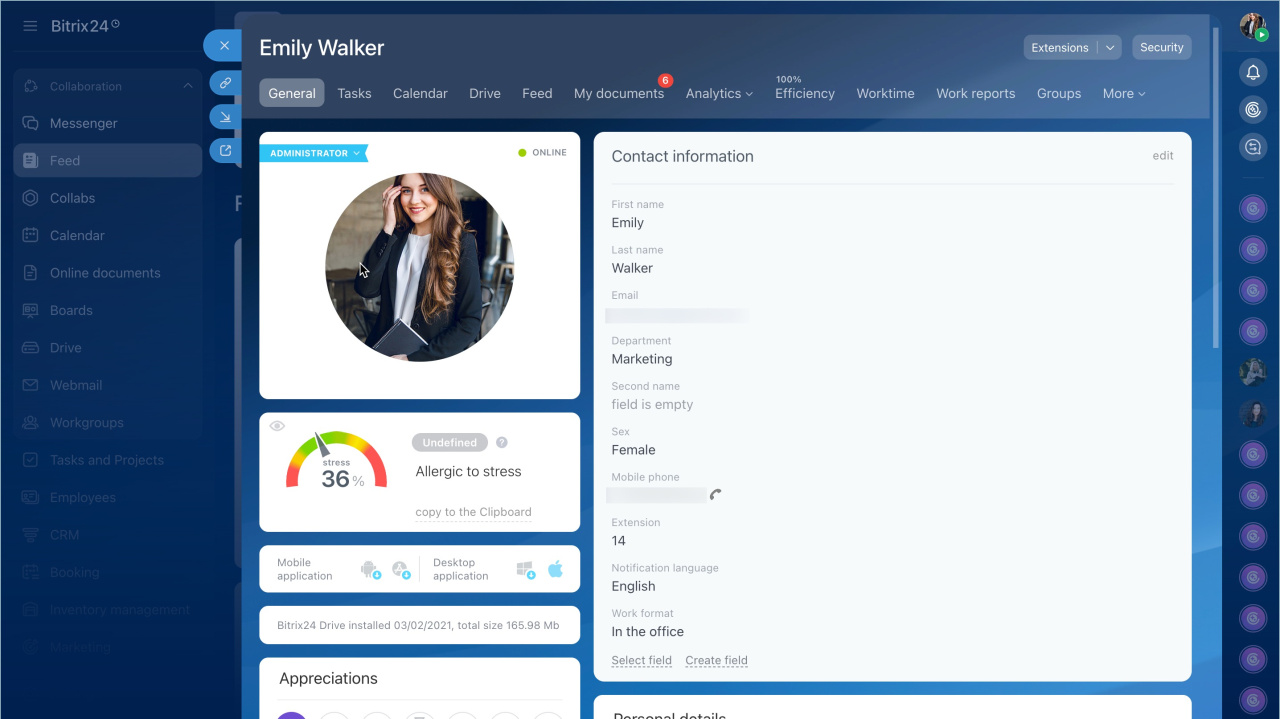Download the Android mobile application

point(370,569)
